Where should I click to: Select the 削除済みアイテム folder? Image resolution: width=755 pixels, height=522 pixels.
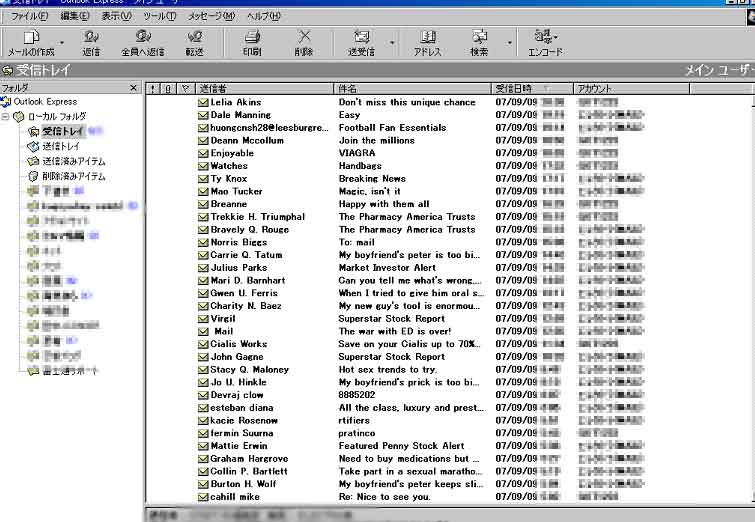[x=74, y=176]
